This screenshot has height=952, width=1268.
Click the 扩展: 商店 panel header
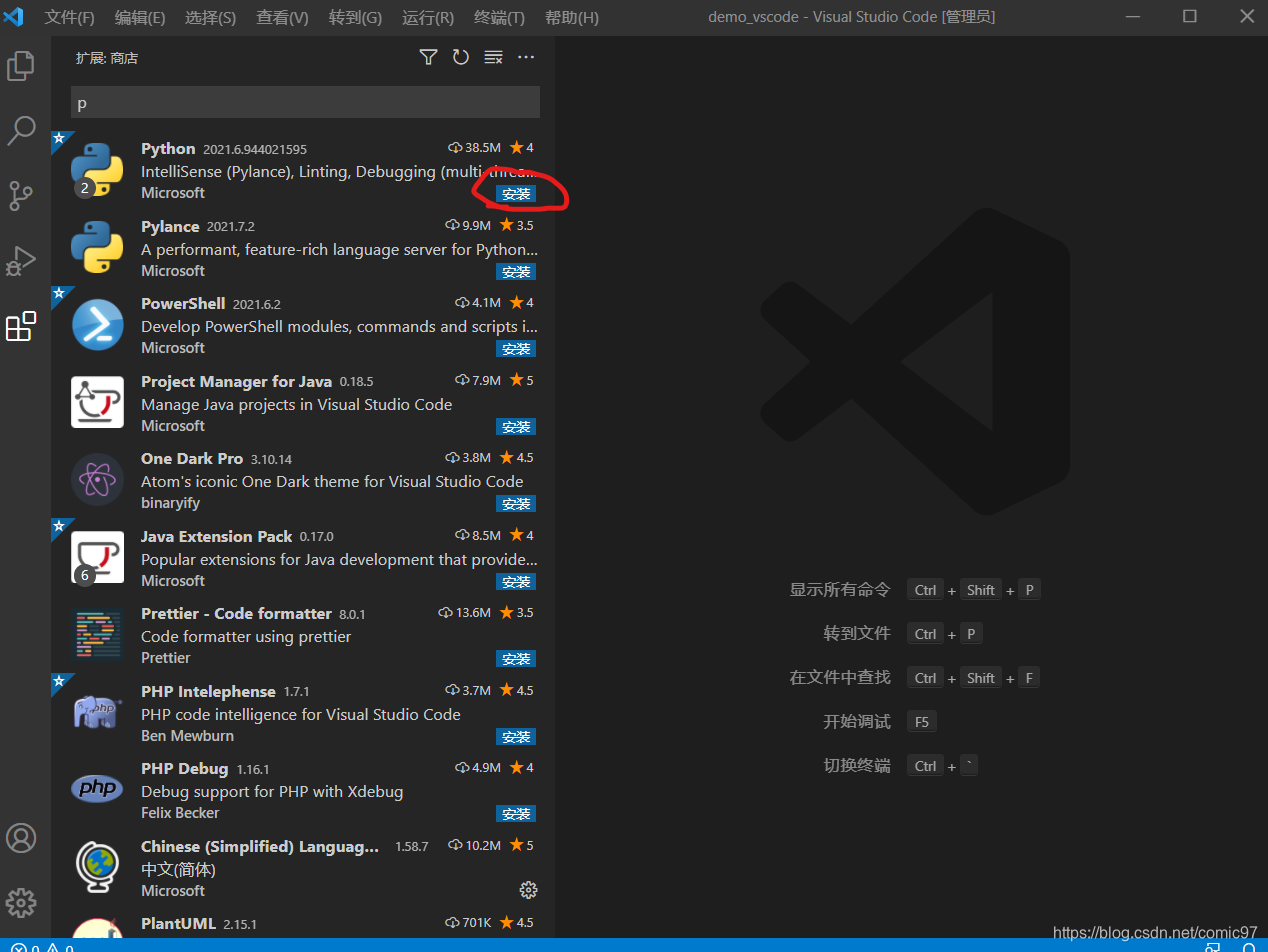click(x=107, y=58)
